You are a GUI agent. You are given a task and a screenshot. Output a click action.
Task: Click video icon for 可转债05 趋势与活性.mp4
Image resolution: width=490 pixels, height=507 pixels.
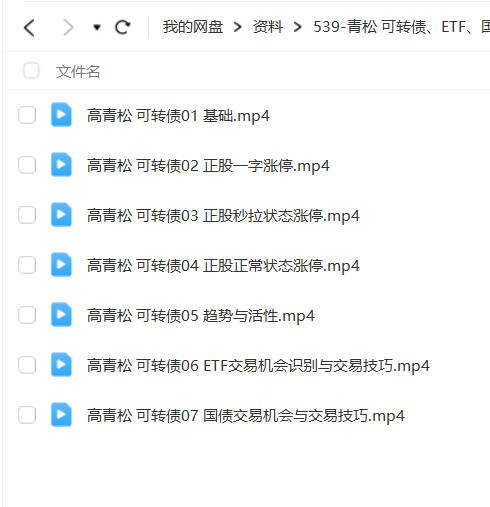61,315
